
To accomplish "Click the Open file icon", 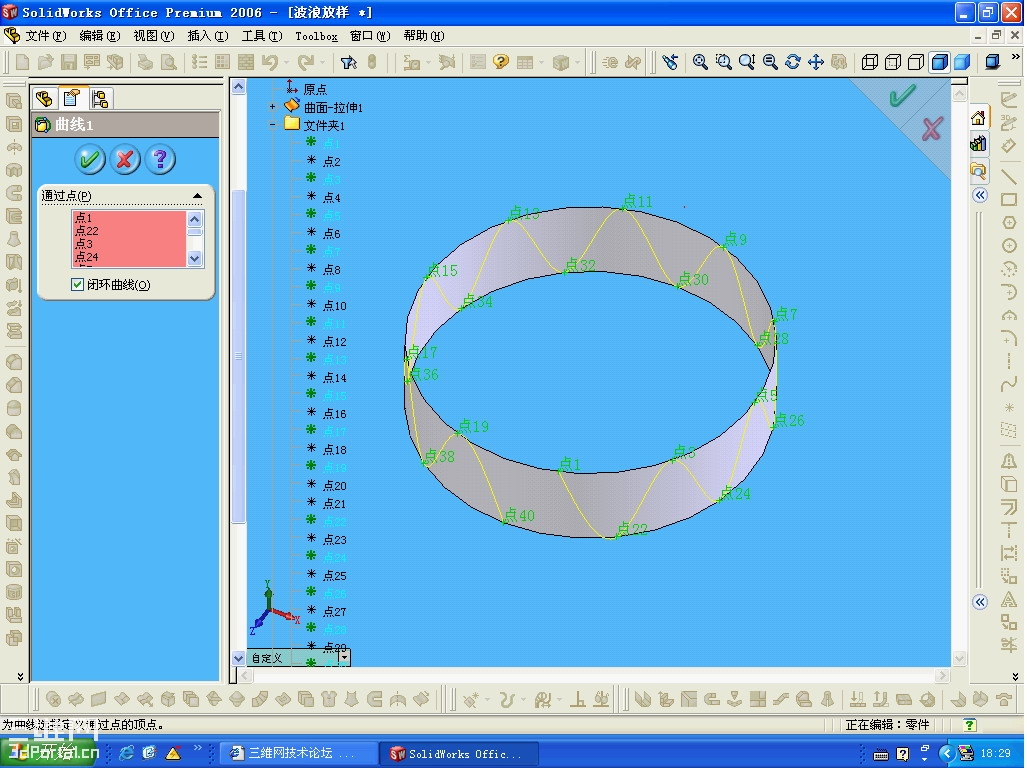I will point(45,62).
